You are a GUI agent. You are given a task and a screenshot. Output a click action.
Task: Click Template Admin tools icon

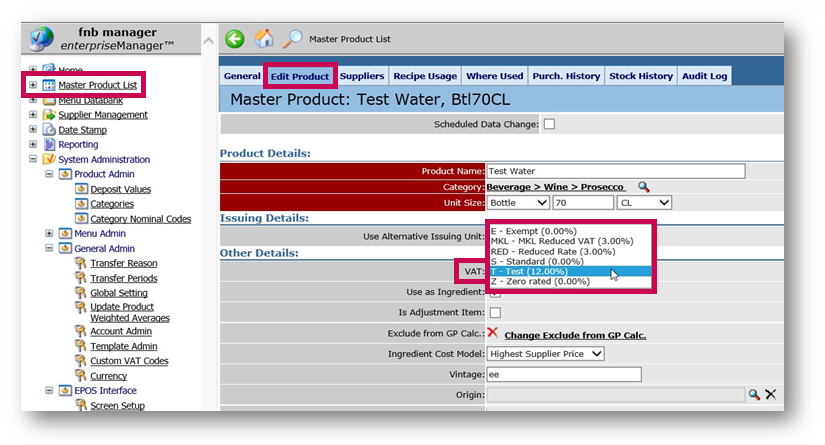pyautogui.click(x=81, y=346)
